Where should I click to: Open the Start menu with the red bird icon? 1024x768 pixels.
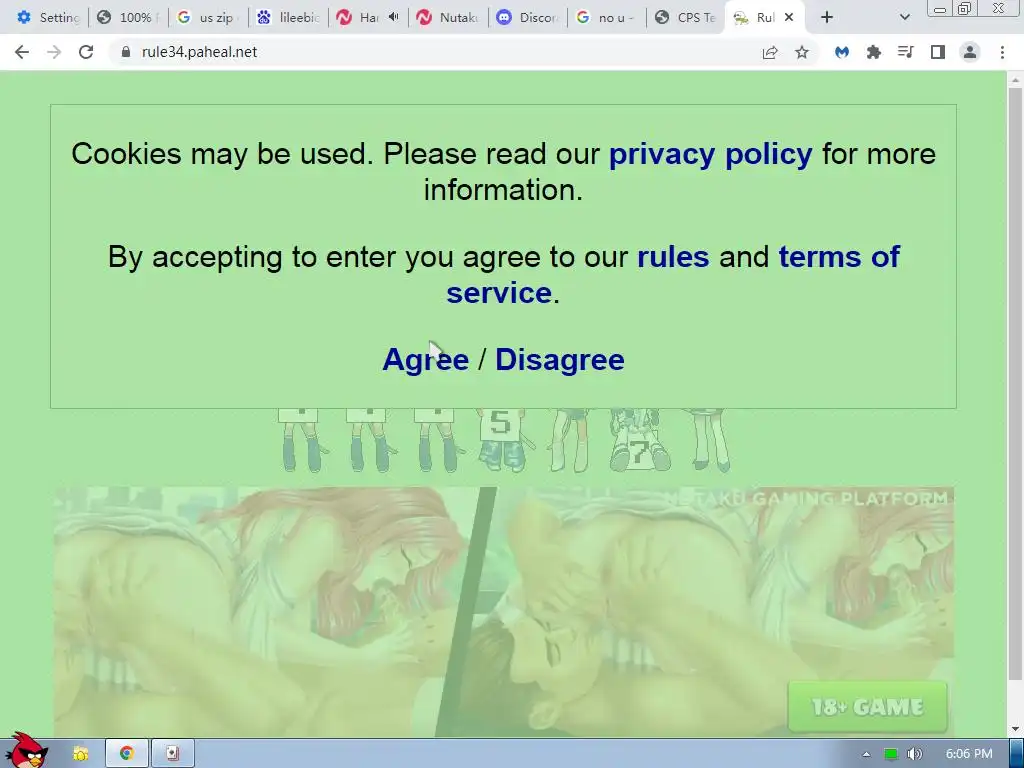point(25,750)
